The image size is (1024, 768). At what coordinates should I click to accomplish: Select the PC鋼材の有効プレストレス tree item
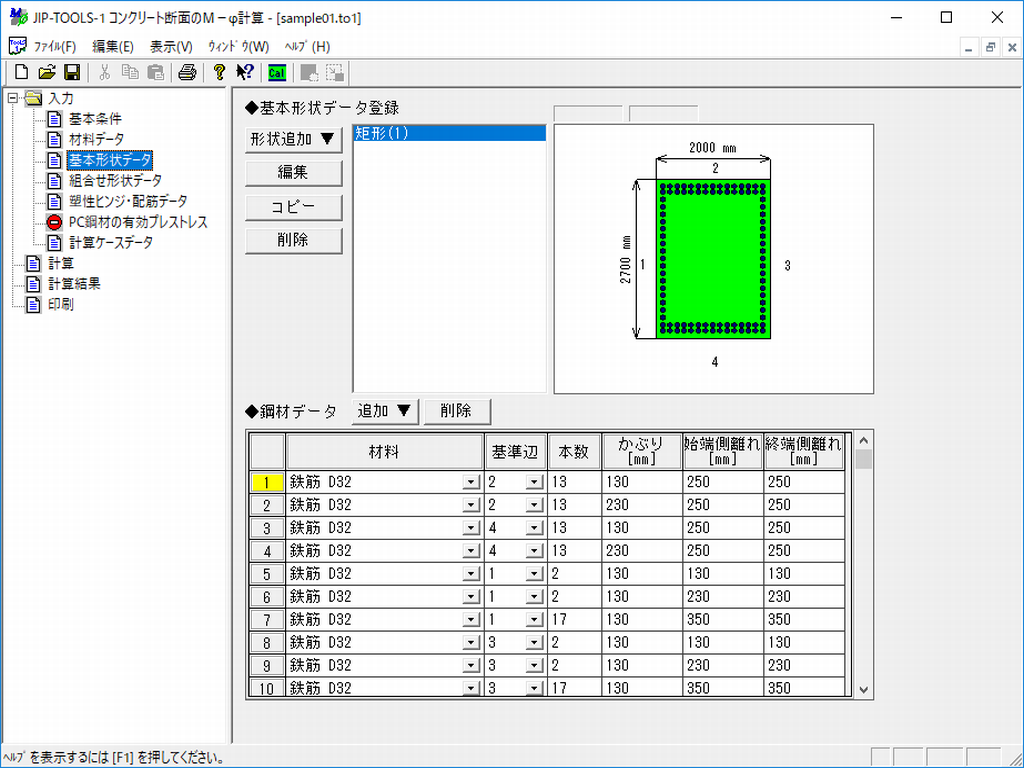click(x=137, y=222)
